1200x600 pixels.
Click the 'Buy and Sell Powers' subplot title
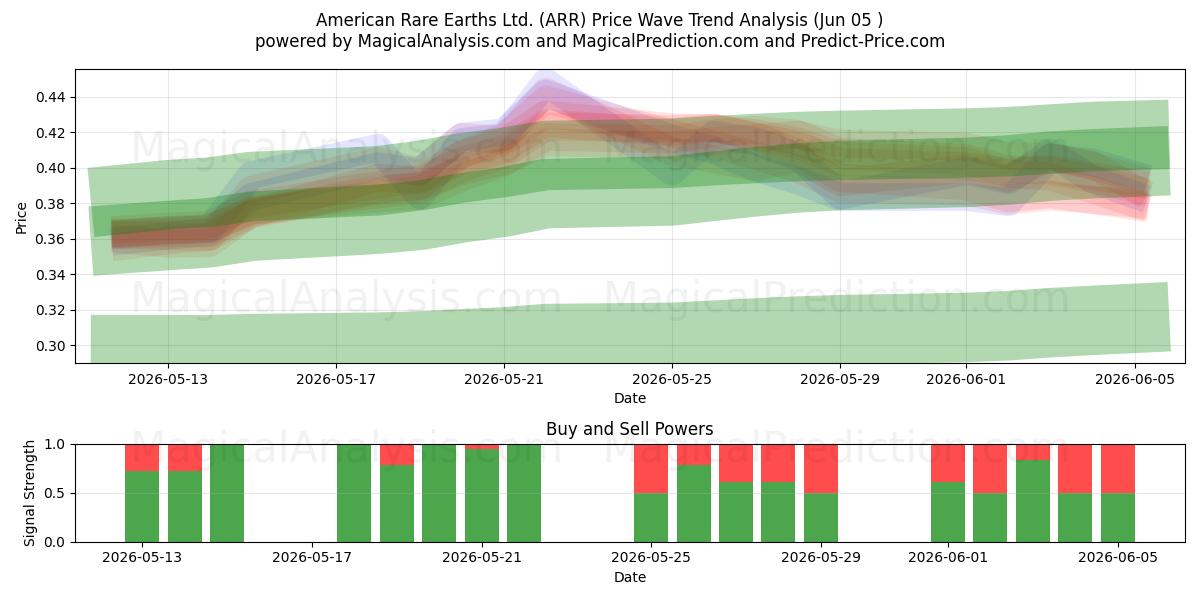click(x=630, y=429)
